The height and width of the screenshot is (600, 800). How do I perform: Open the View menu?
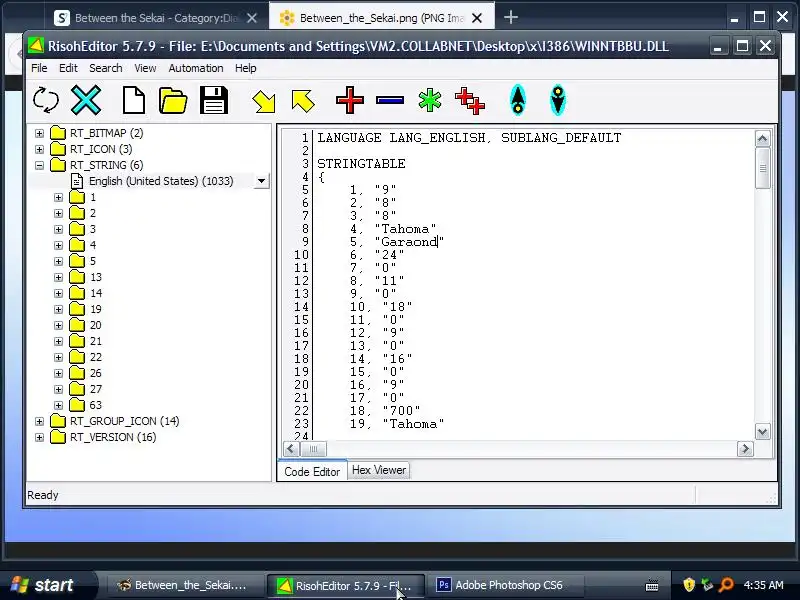click(145, 68)
